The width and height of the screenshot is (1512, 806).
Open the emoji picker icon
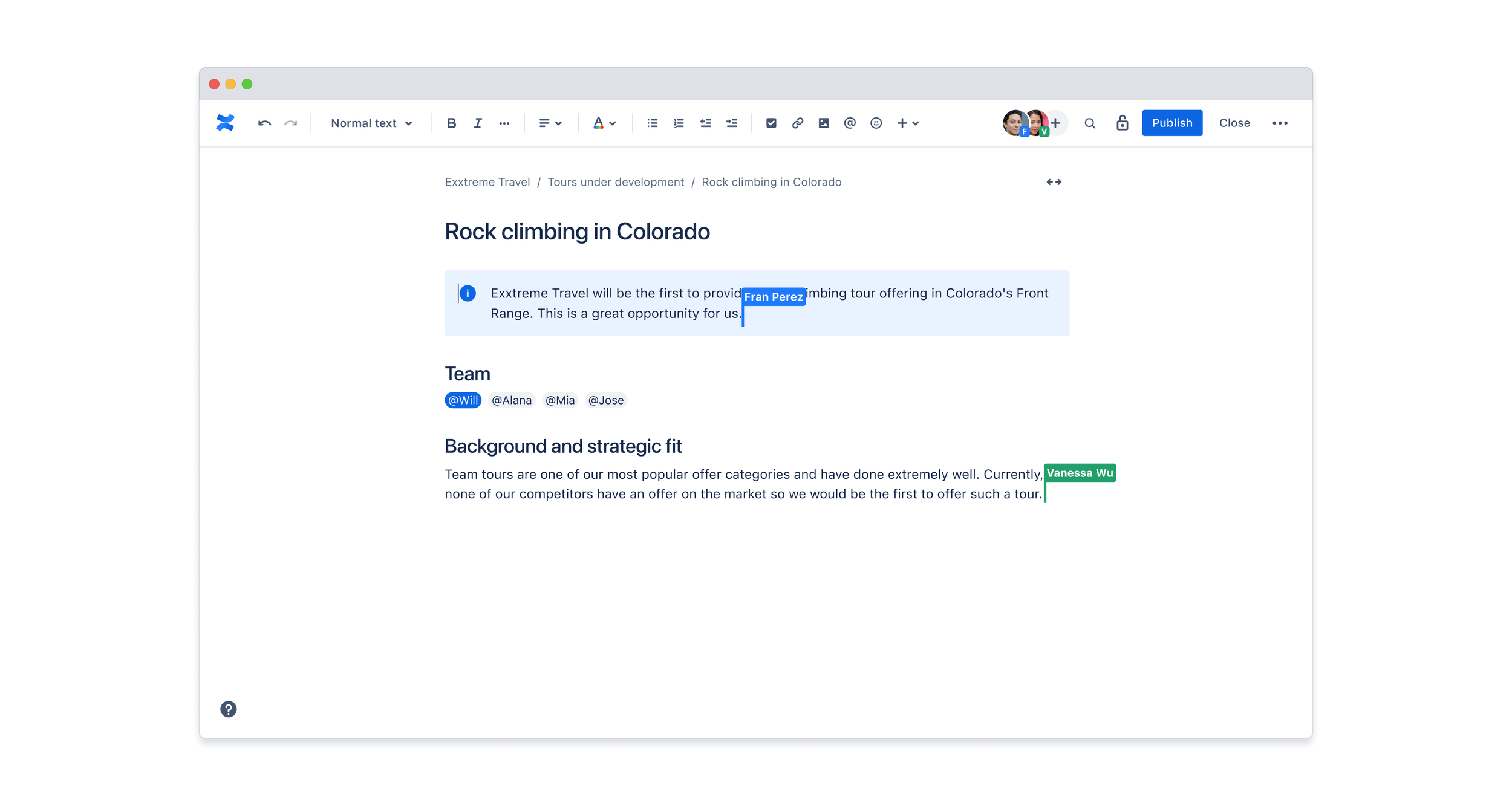pos(876,123)
